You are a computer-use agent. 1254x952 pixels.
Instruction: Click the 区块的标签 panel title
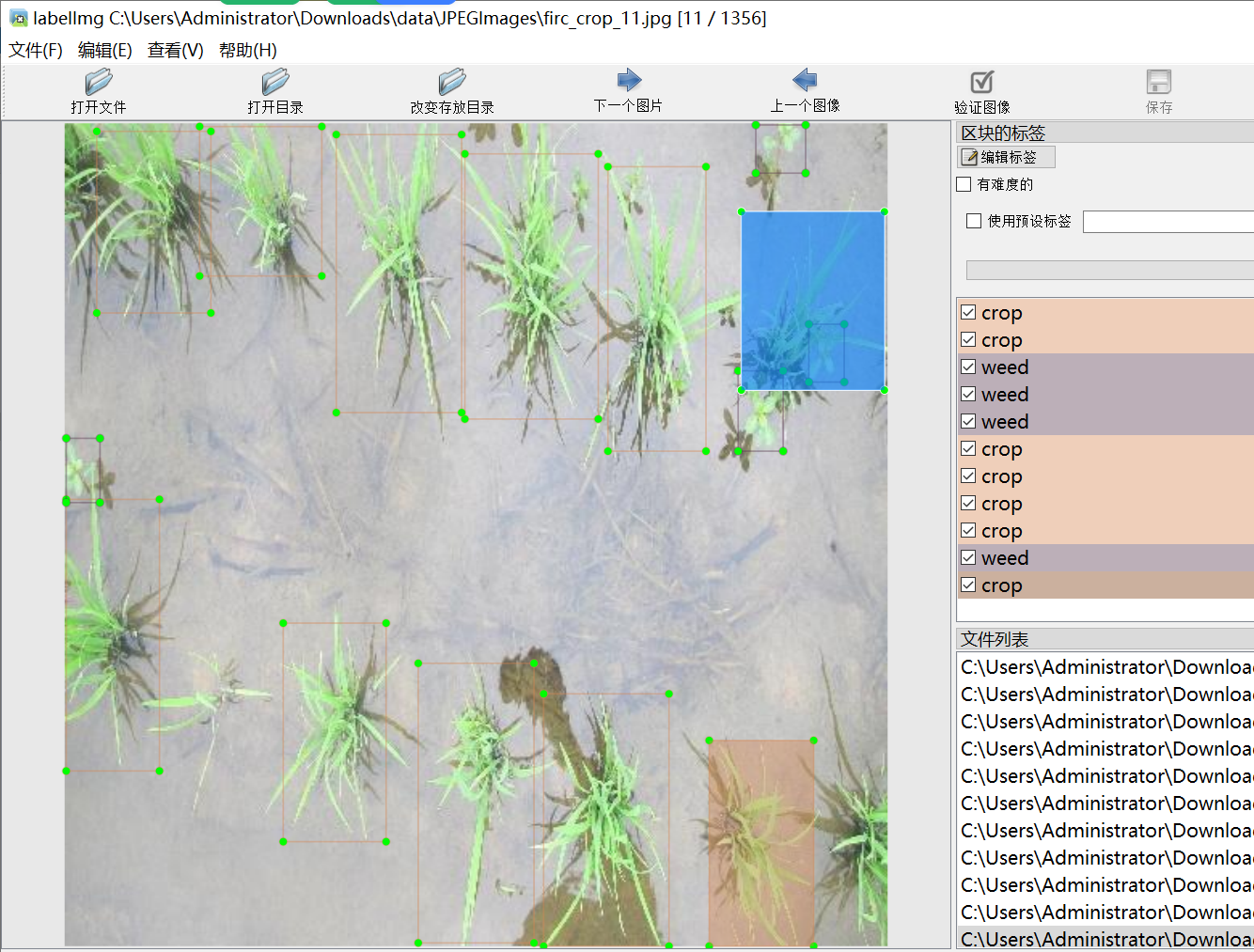click(1003, 133)
